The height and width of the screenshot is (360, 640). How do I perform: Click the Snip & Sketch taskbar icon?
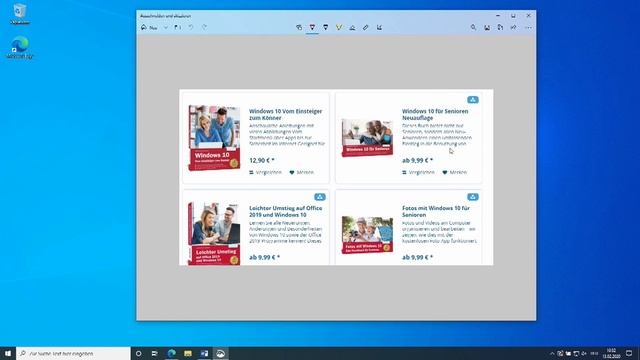(220, 353)
